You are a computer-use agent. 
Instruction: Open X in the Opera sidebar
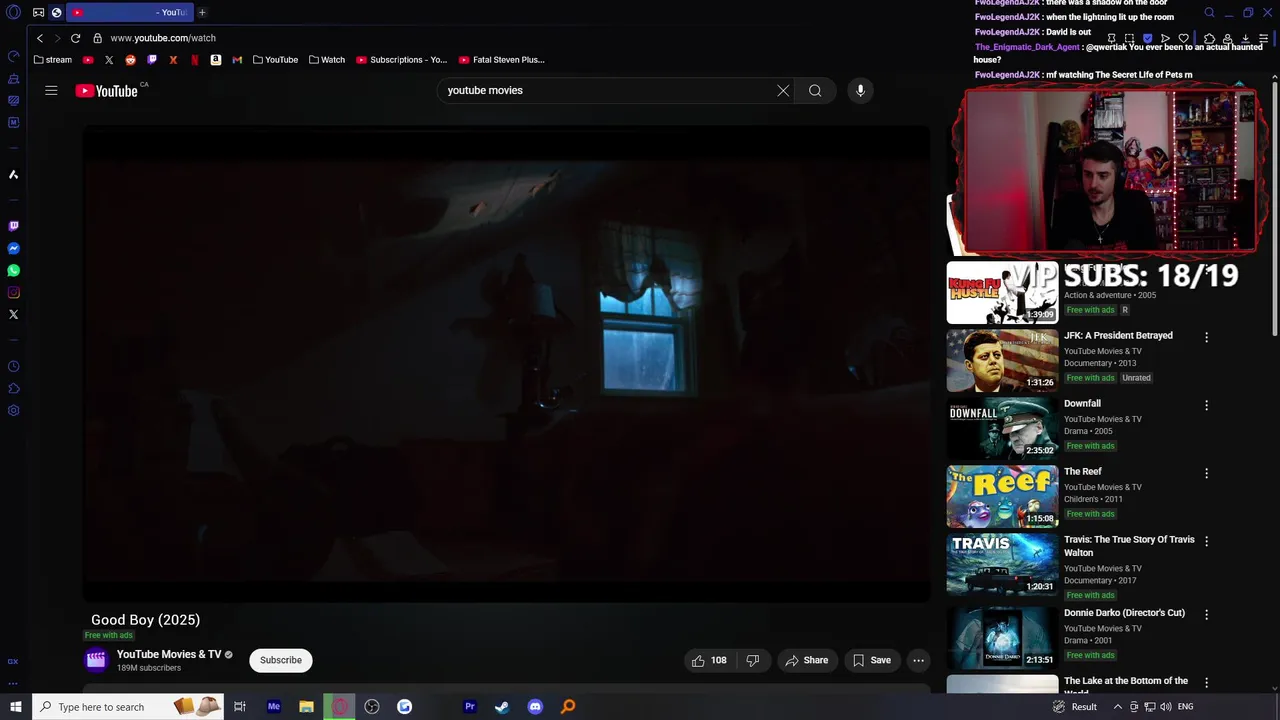[x=13, y=314]
